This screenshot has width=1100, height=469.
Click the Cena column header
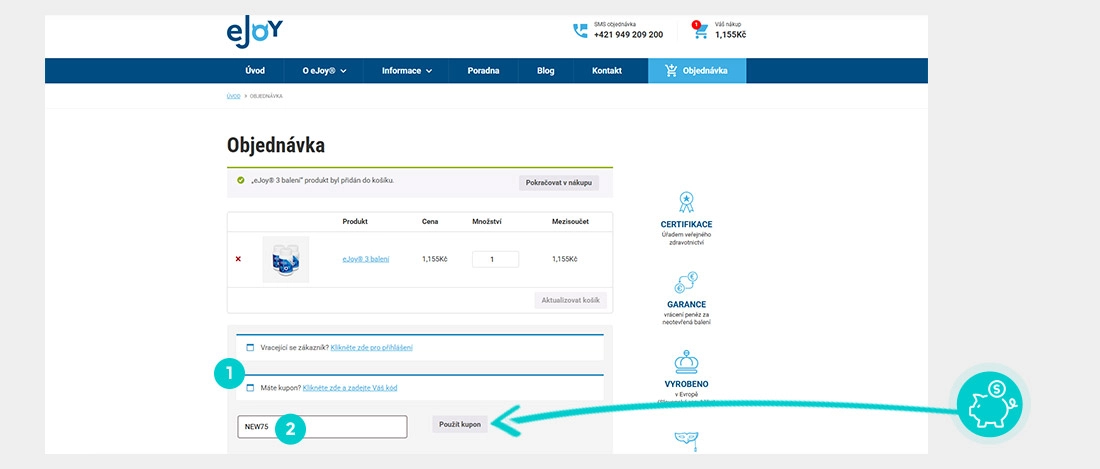430,222
